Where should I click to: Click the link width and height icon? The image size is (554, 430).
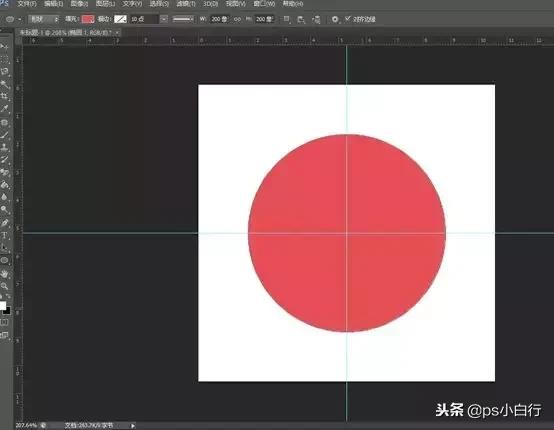click(x=237, y=19)
